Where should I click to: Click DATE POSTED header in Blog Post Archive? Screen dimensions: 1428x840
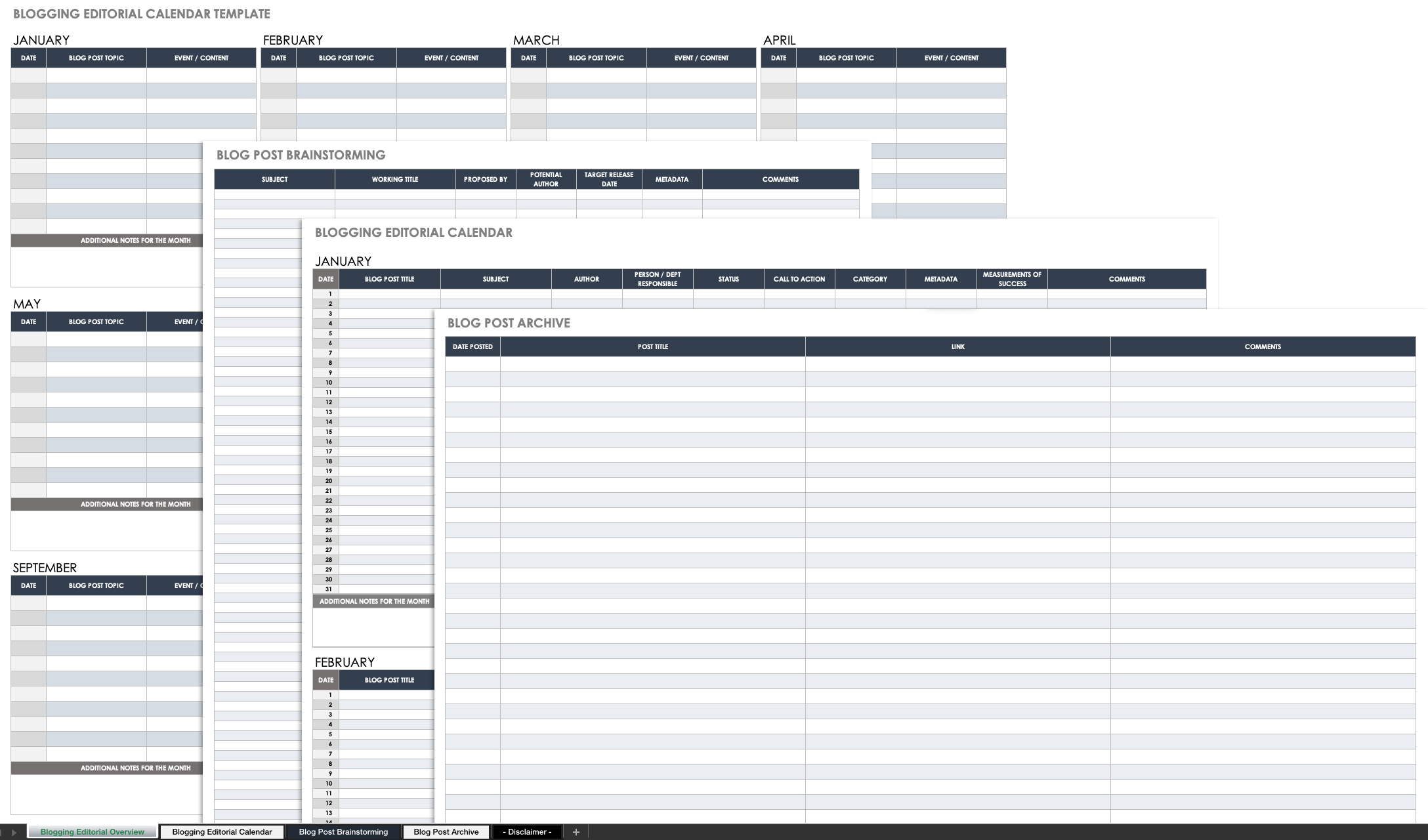473,346
